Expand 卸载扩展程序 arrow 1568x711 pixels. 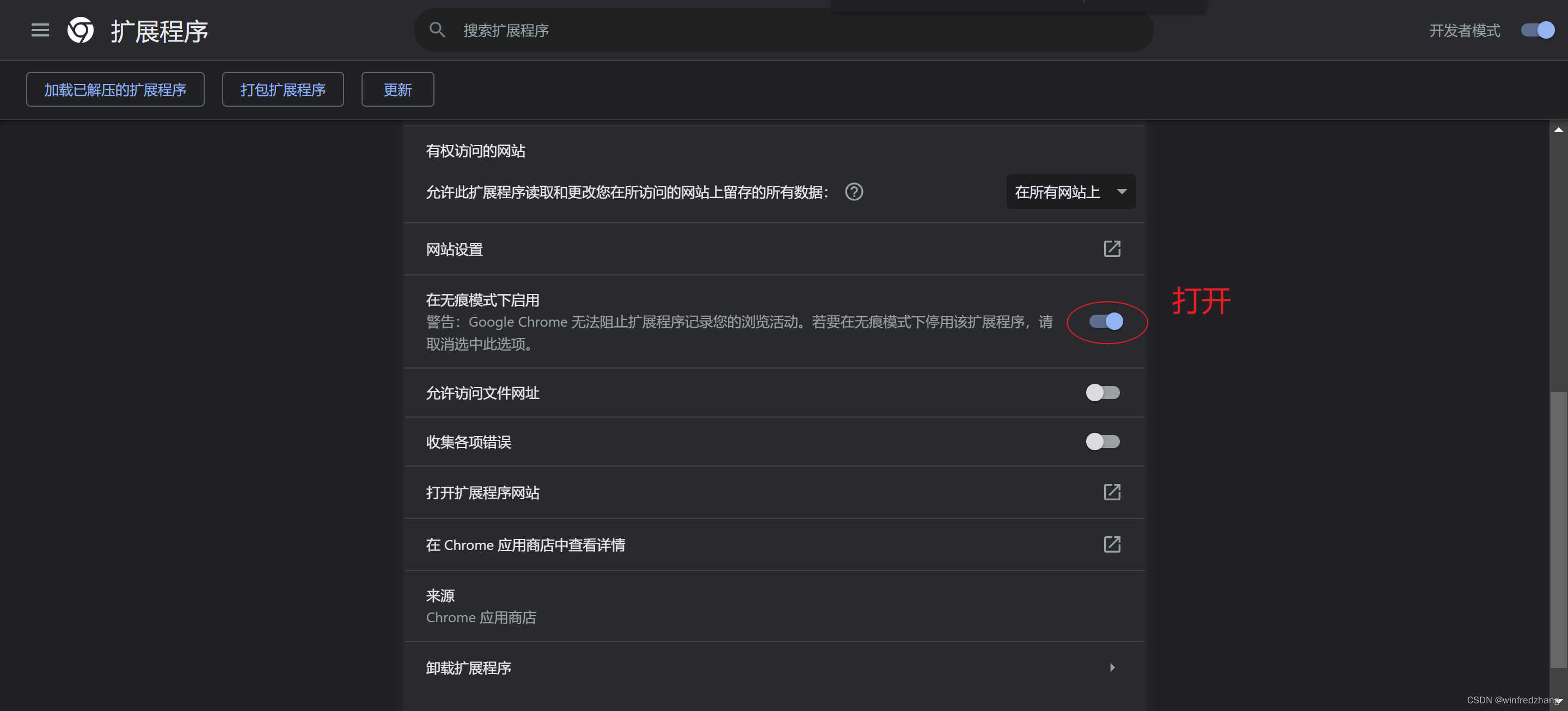[1112, 667]
